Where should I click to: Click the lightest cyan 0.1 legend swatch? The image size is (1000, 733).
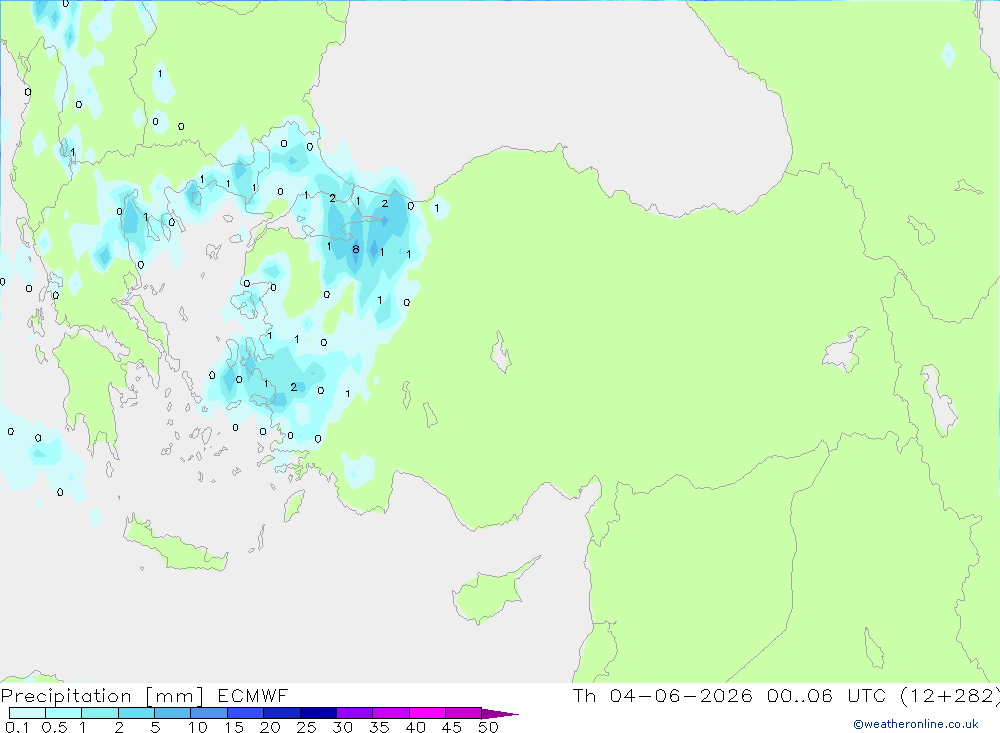pos(27,713)
